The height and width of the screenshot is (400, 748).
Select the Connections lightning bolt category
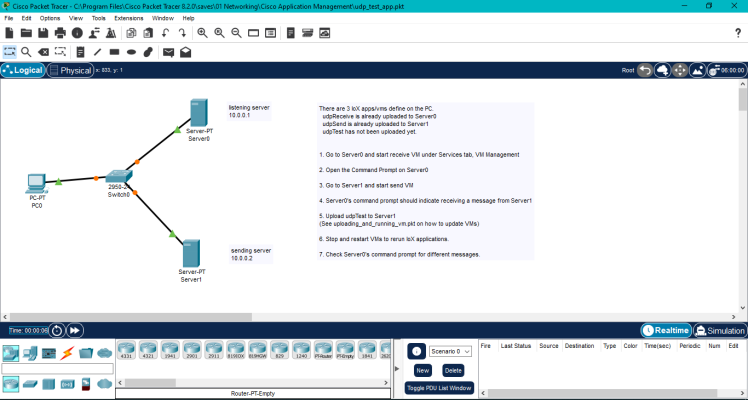[x=67, y=353]
